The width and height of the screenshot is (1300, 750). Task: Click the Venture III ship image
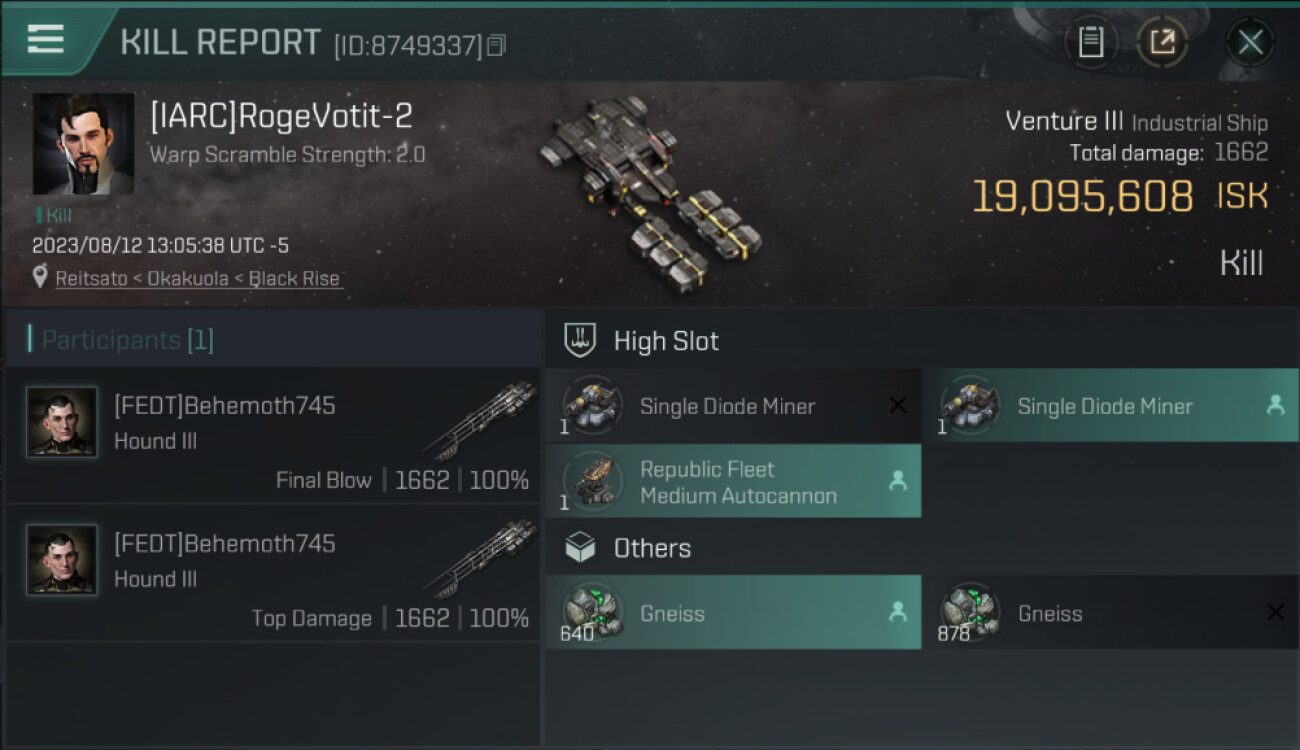[x=648, y=188]
